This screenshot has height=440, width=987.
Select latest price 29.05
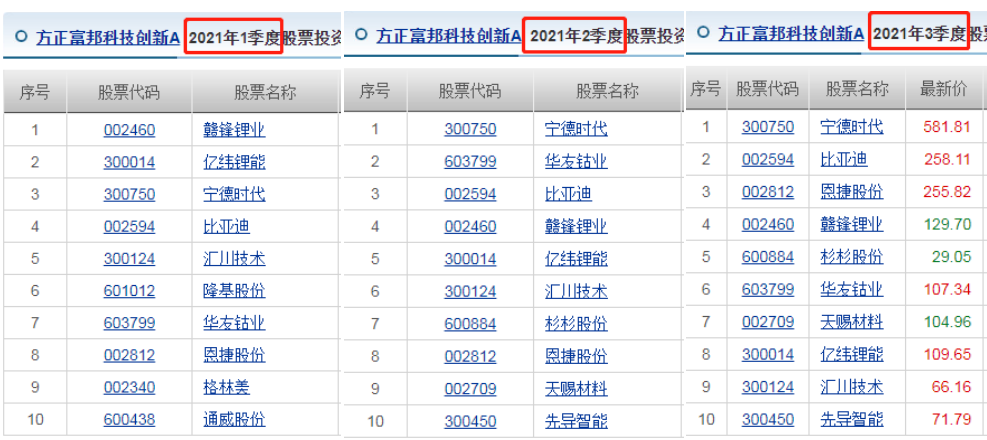click(x=951, y=257)
